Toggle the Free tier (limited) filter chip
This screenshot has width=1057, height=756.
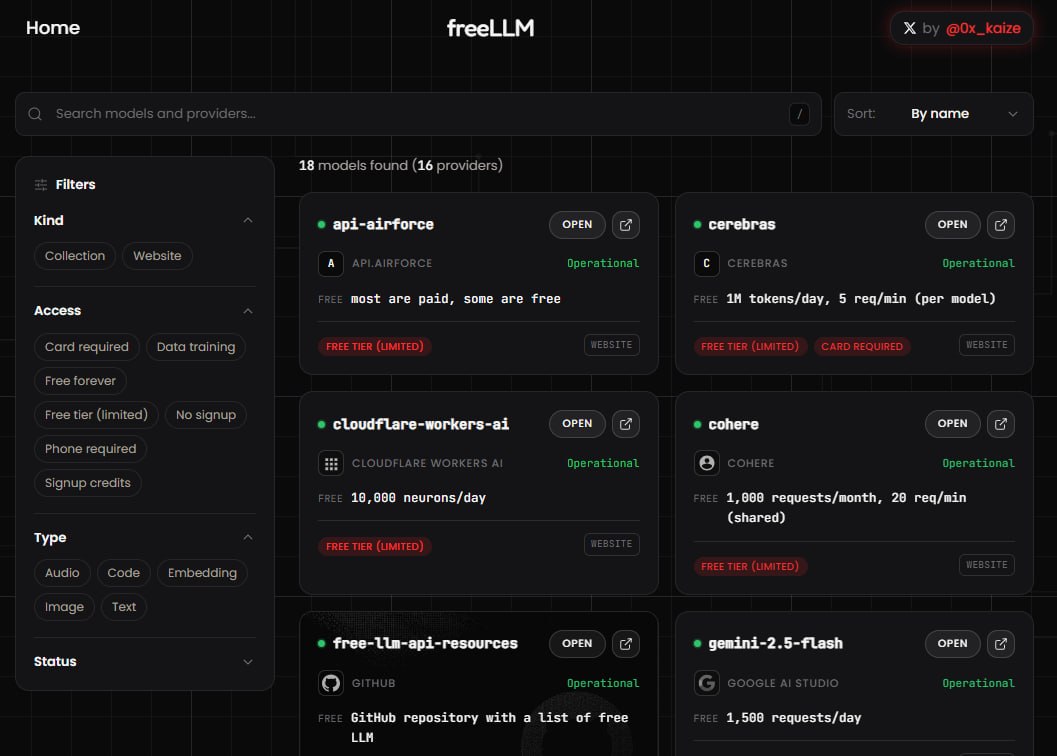pos(96,415)
